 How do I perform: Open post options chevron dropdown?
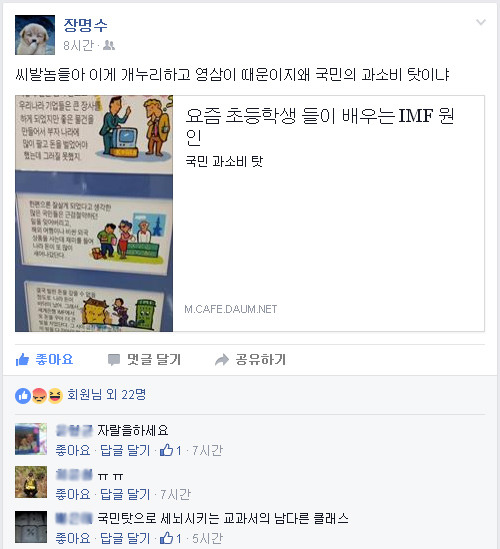point(481,22)
